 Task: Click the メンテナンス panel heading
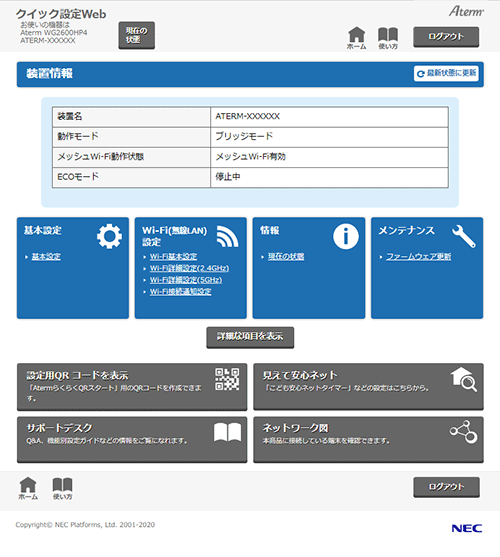click(406, 231)
